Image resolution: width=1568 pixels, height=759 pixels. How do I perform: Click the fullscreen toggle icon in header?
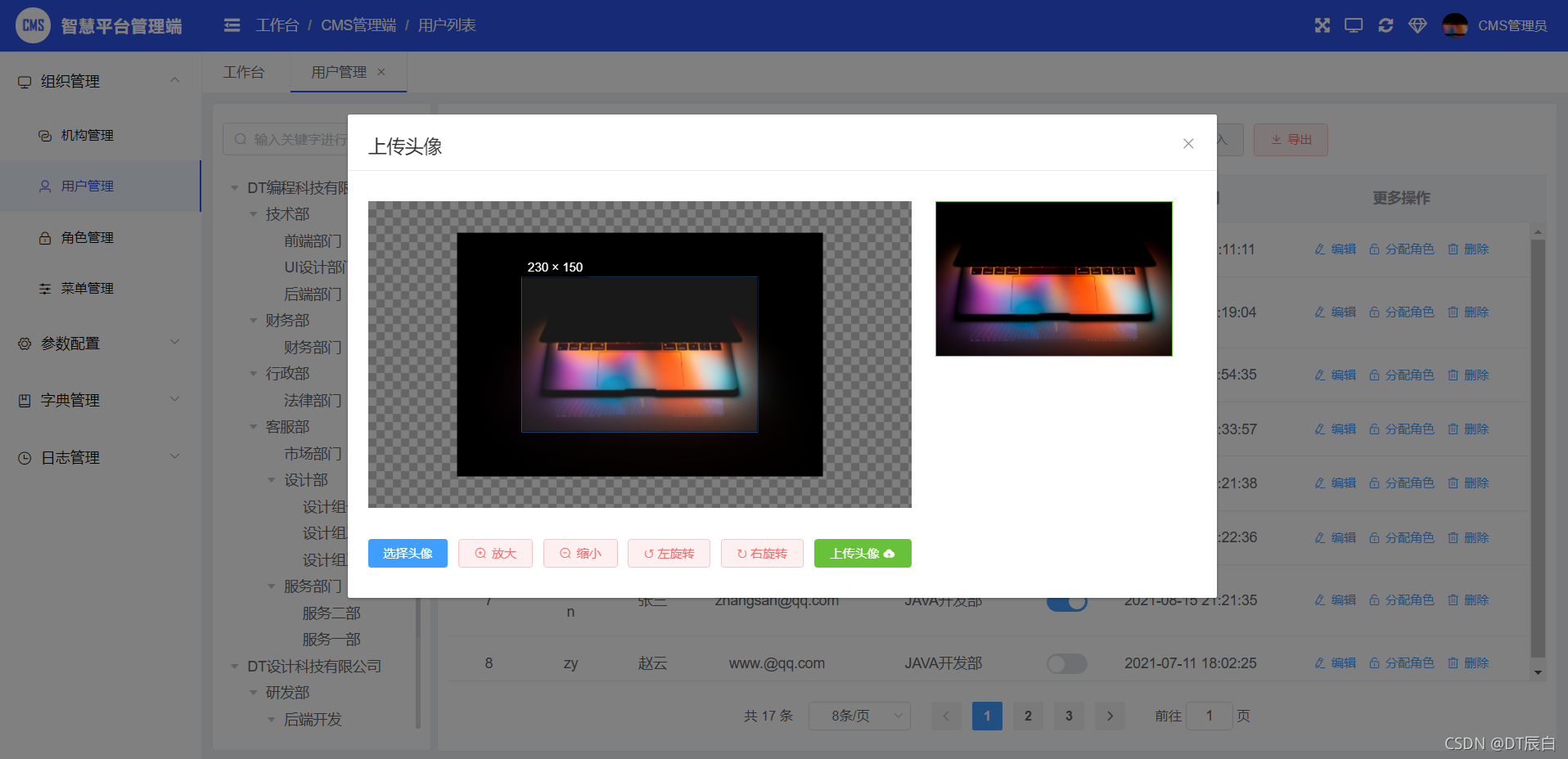click(x=1322, y=25)
